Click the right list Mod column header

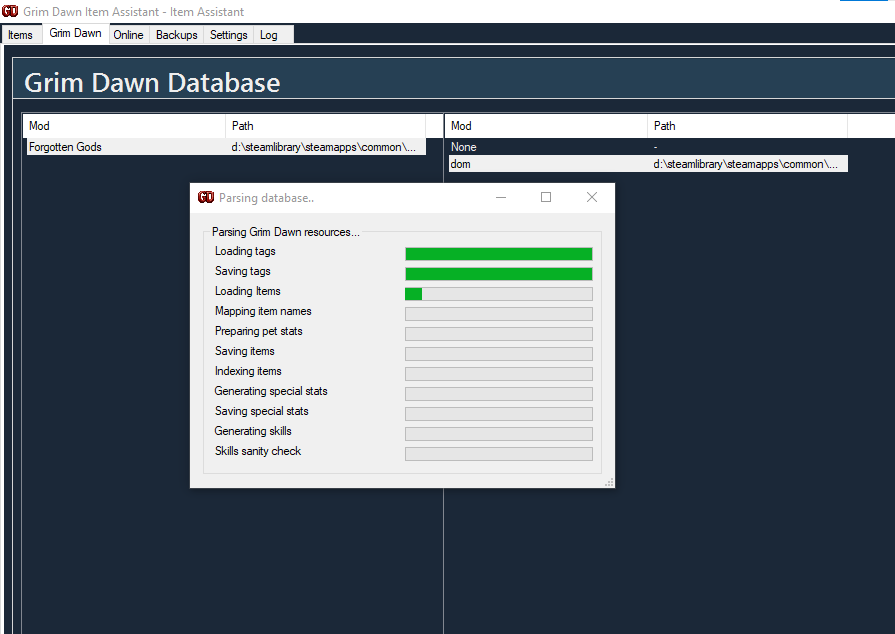pos(546,126)
